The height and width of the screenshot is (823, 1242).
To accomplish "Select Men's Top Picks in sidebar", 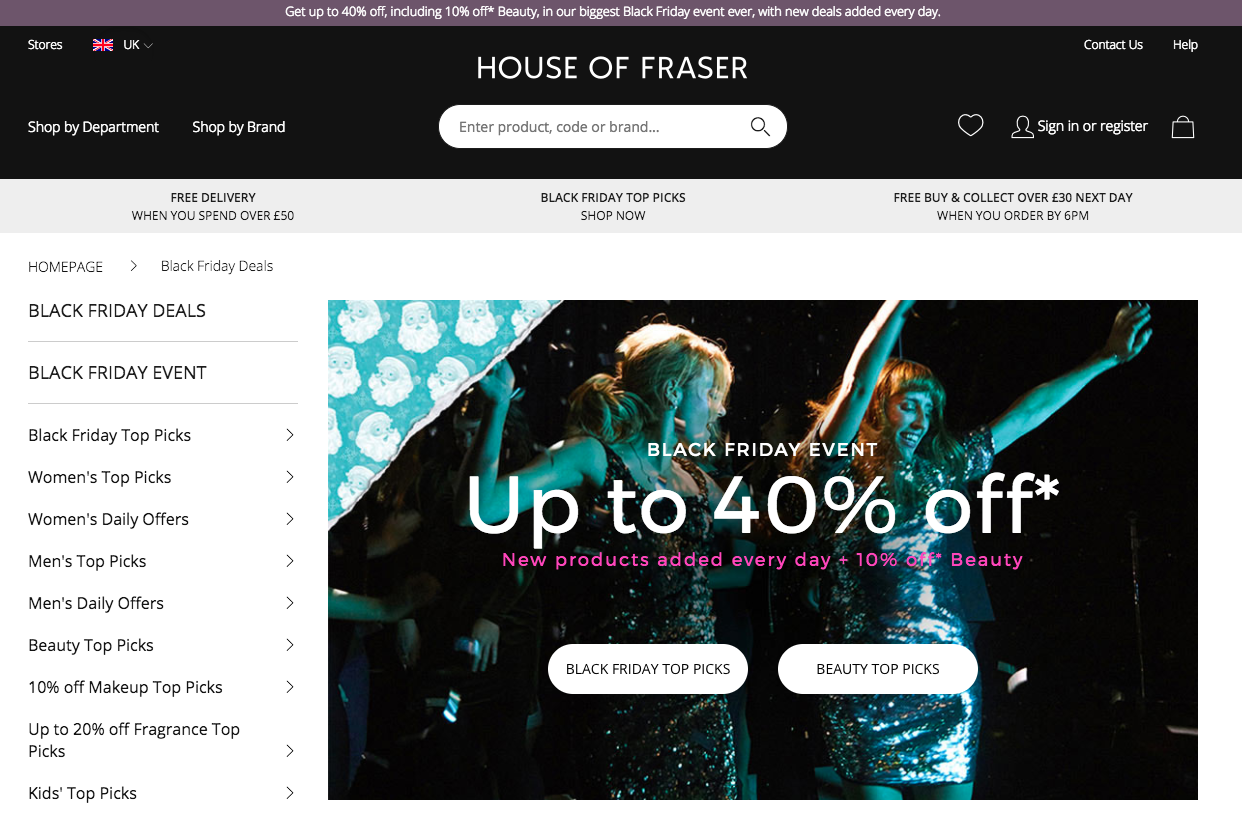I will [87, 561].
